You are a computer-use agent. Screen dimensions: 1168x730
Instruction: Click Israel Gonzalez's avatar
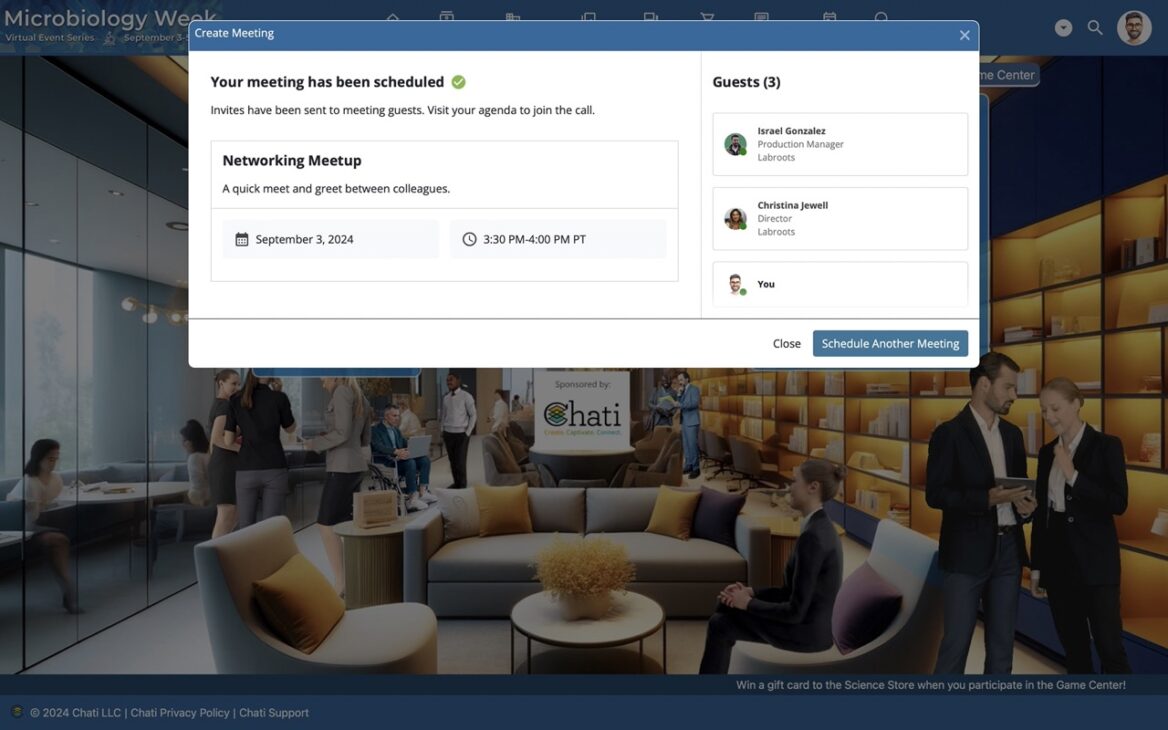735,144
